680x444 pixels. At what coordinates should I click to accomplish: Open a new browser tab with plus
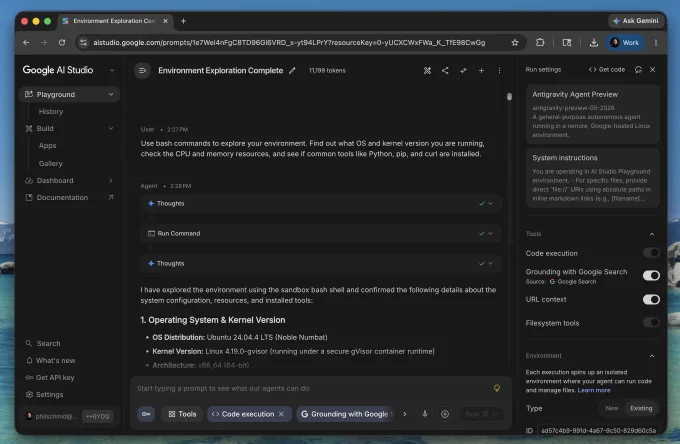[183, 21]
